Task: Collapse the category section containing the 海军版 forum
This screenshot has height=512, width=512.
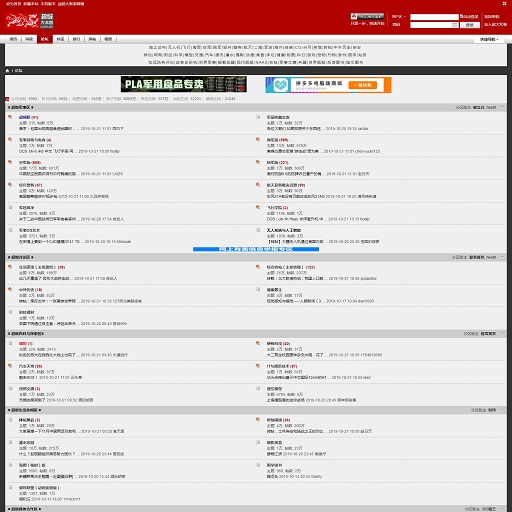Action: click(502, 107)
